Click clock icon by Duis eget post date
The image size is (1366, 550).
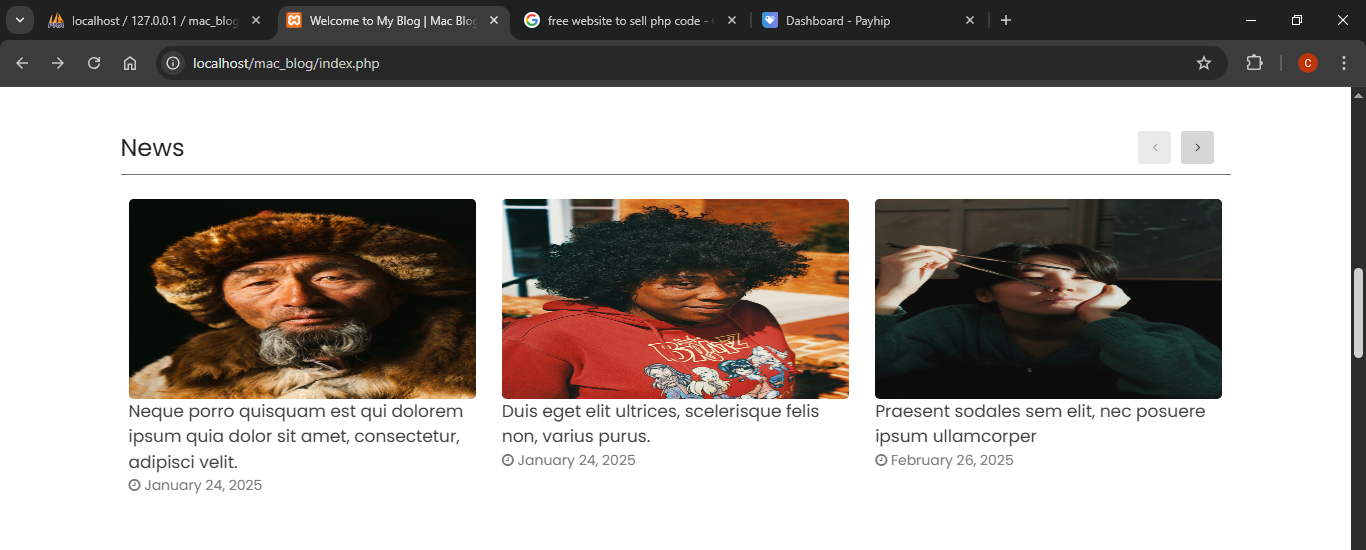point(508,460)
